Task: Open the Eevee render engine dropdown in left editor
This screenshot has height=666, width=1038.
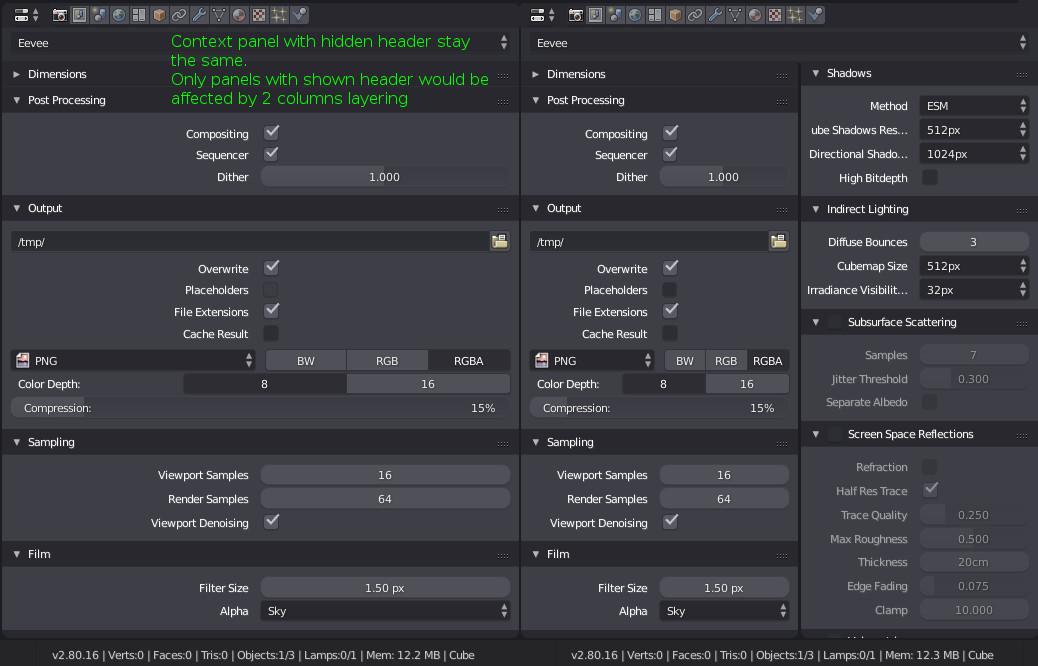Action: 261,42
